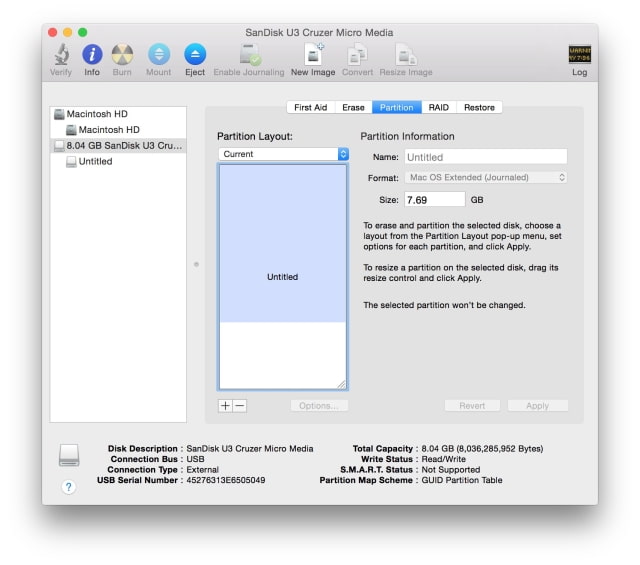Image resolution: width=640 pixels, height=565 pixels.
Task: Create a New Image
Action: click(313, 54)
